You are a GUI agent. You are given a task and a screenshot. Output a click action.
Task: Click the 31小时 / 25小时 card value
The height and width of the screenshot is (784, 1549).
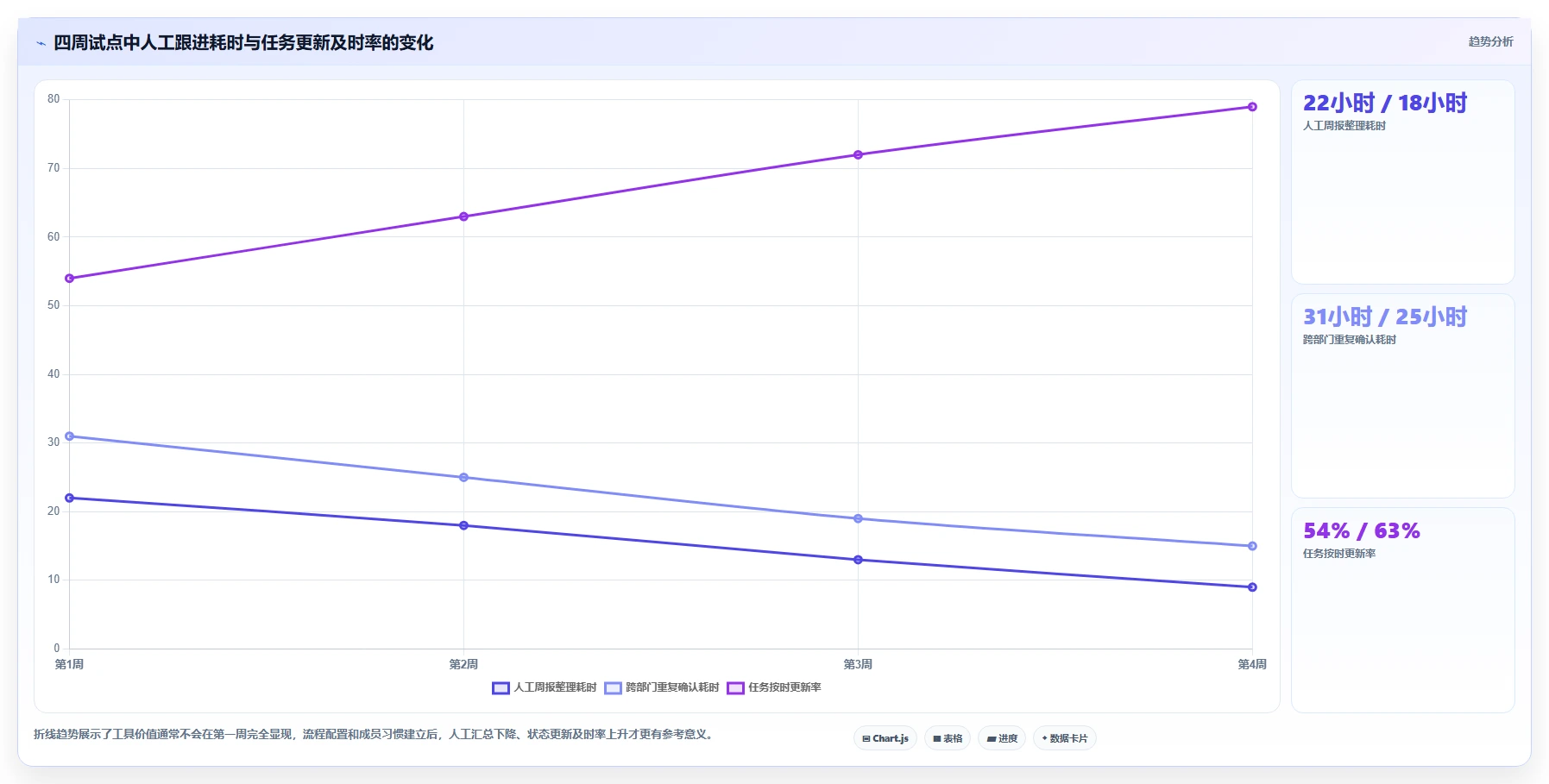tap(1385, 317)
